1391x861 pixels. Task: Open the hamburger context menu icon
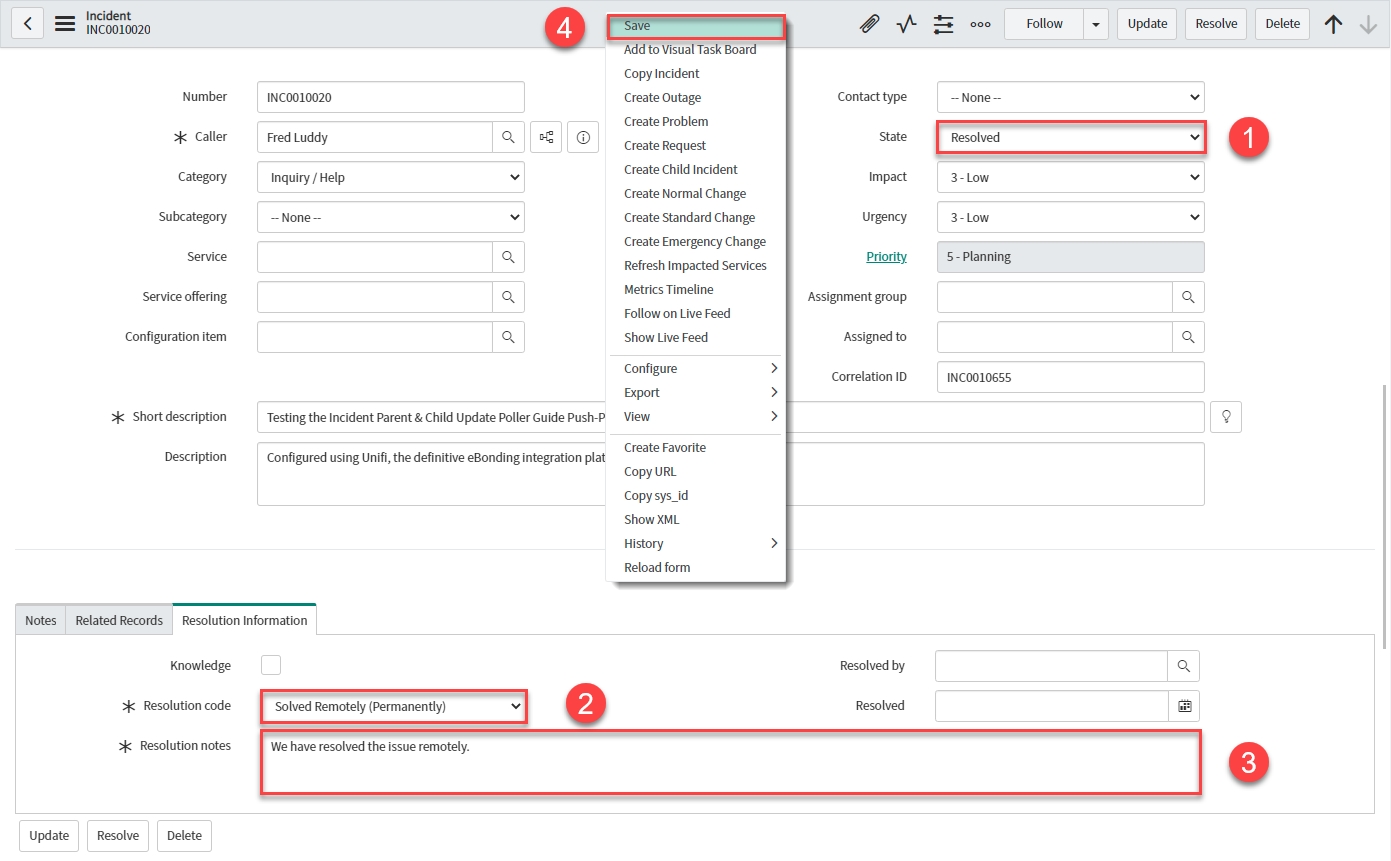tap(65, 24)
